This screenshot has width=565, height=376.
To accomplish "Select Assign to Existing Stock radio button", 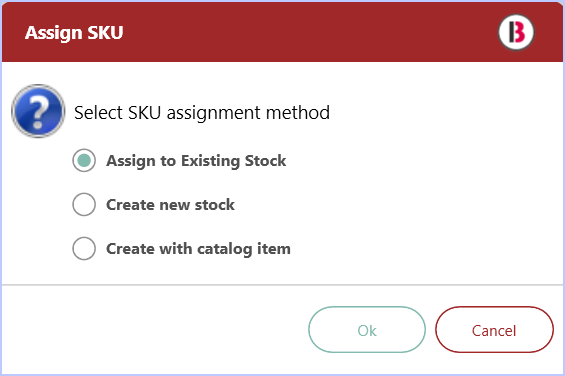I will [x=84, y=160].
